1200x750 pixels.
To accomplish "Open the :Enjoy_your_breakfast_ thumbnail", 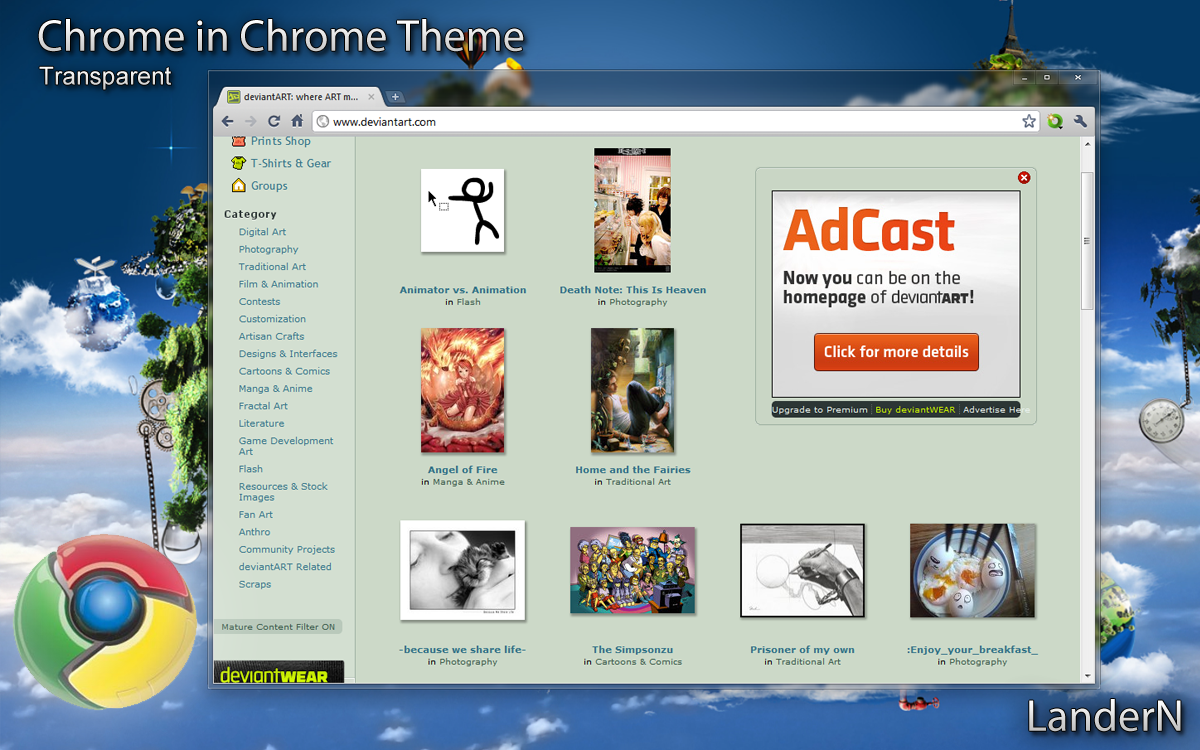I will point(972,570).
